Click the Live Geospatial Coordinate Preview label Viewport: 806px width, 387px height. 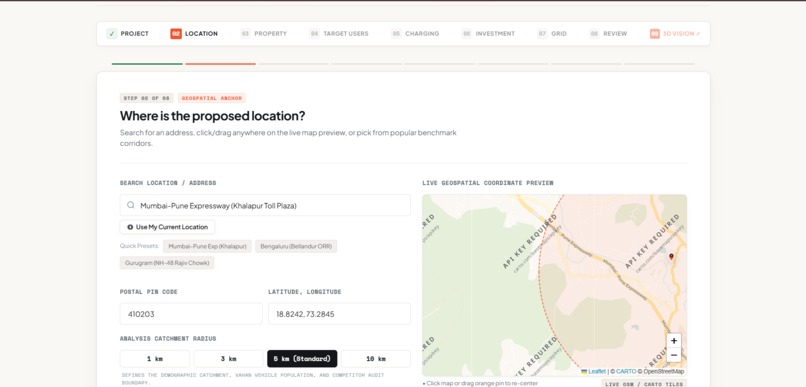pos(488,183)
